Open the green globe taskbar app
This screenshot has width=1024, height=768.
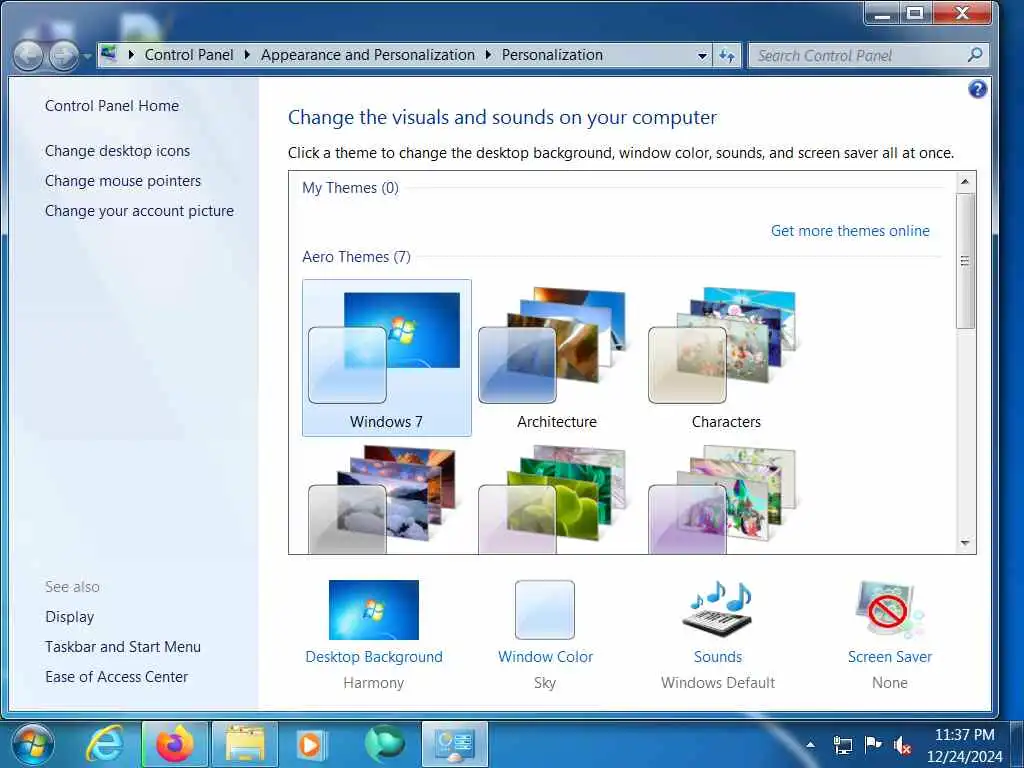(x=385, y=744)
